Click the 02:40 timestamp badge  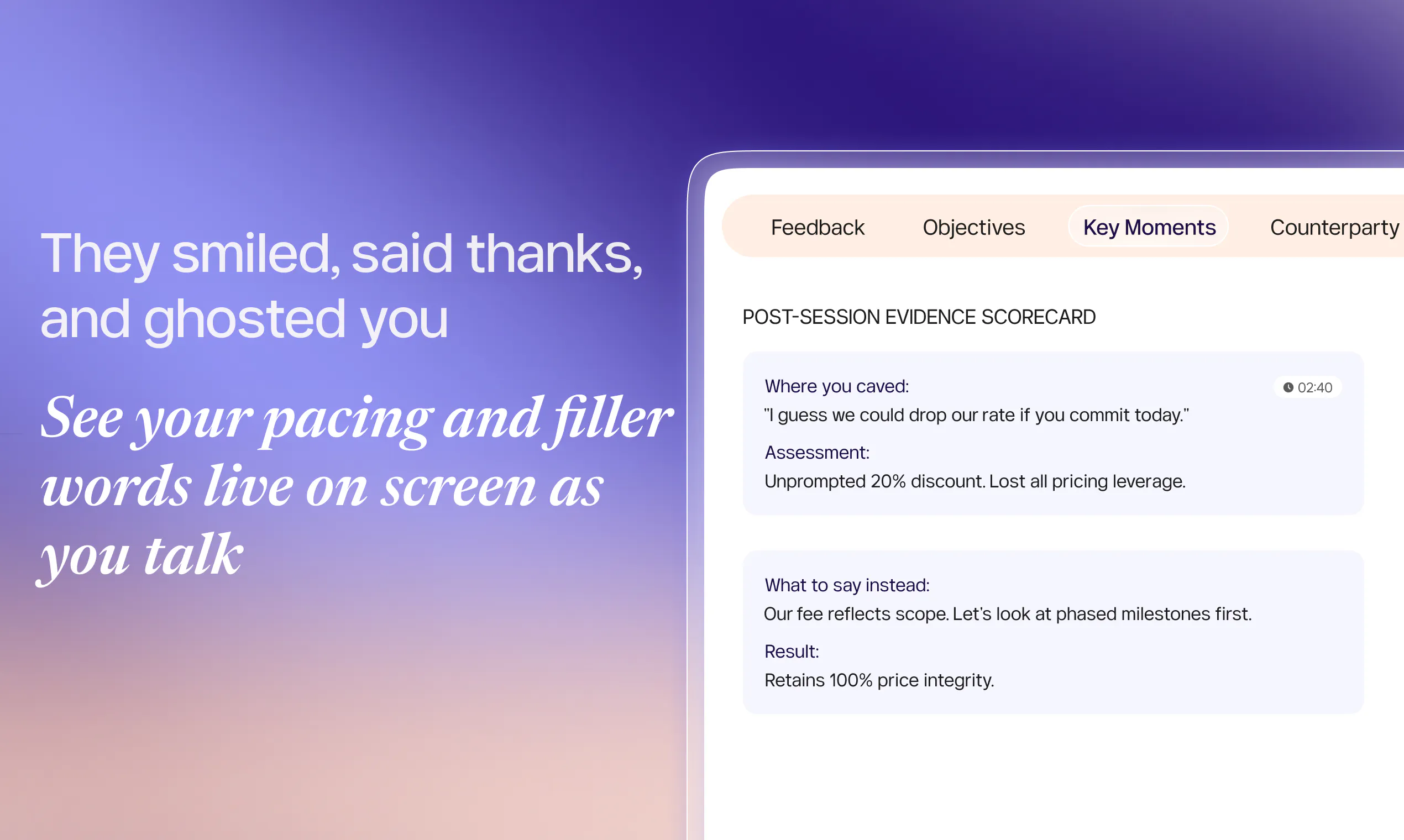[x=1308, y=387]
